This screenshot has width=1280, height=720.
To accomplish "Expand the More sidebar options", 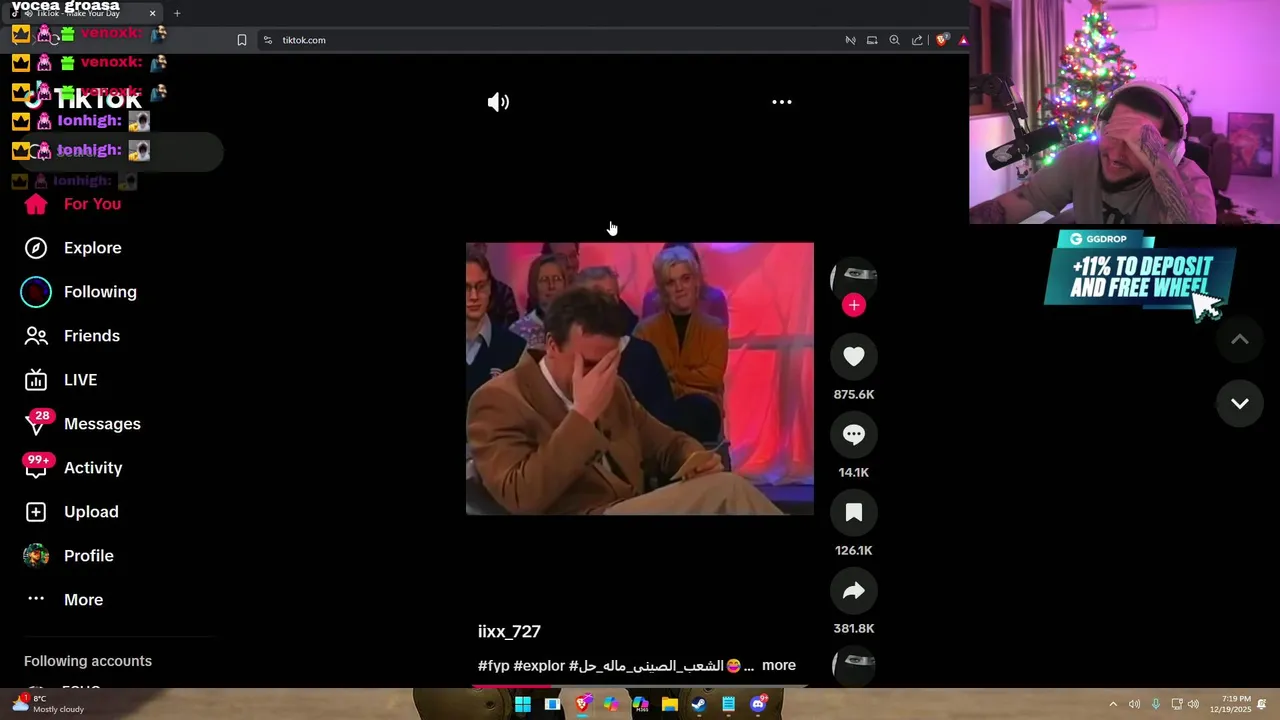I will point(83,600).
